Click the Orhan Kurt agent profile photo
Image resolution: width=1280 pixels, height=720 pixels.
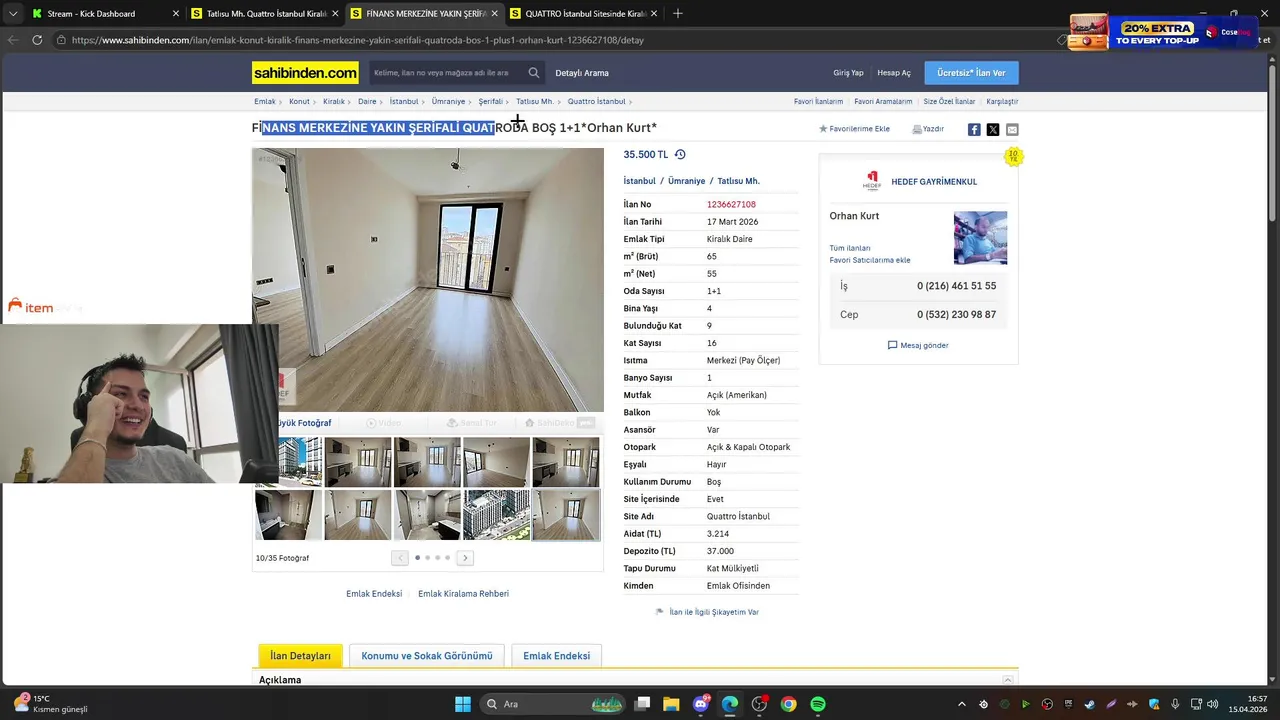point(980,238)
